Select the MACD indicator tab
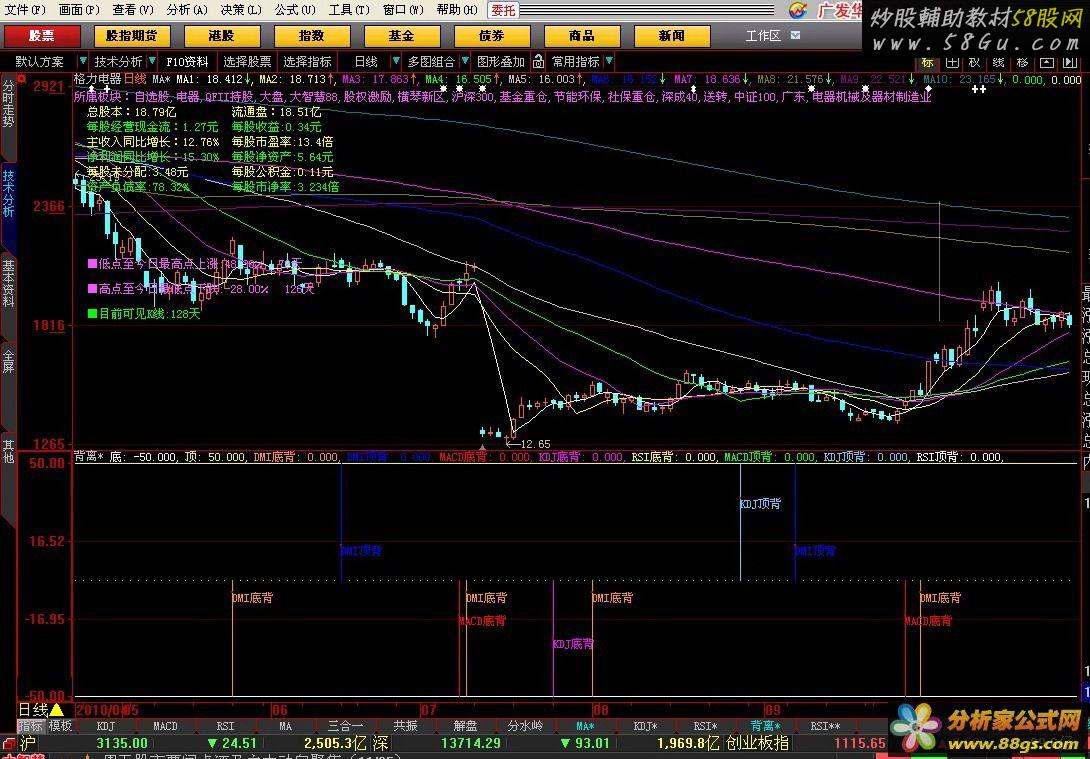The height and width of the screenshot is (759, 1090). (x=165, y=726)
